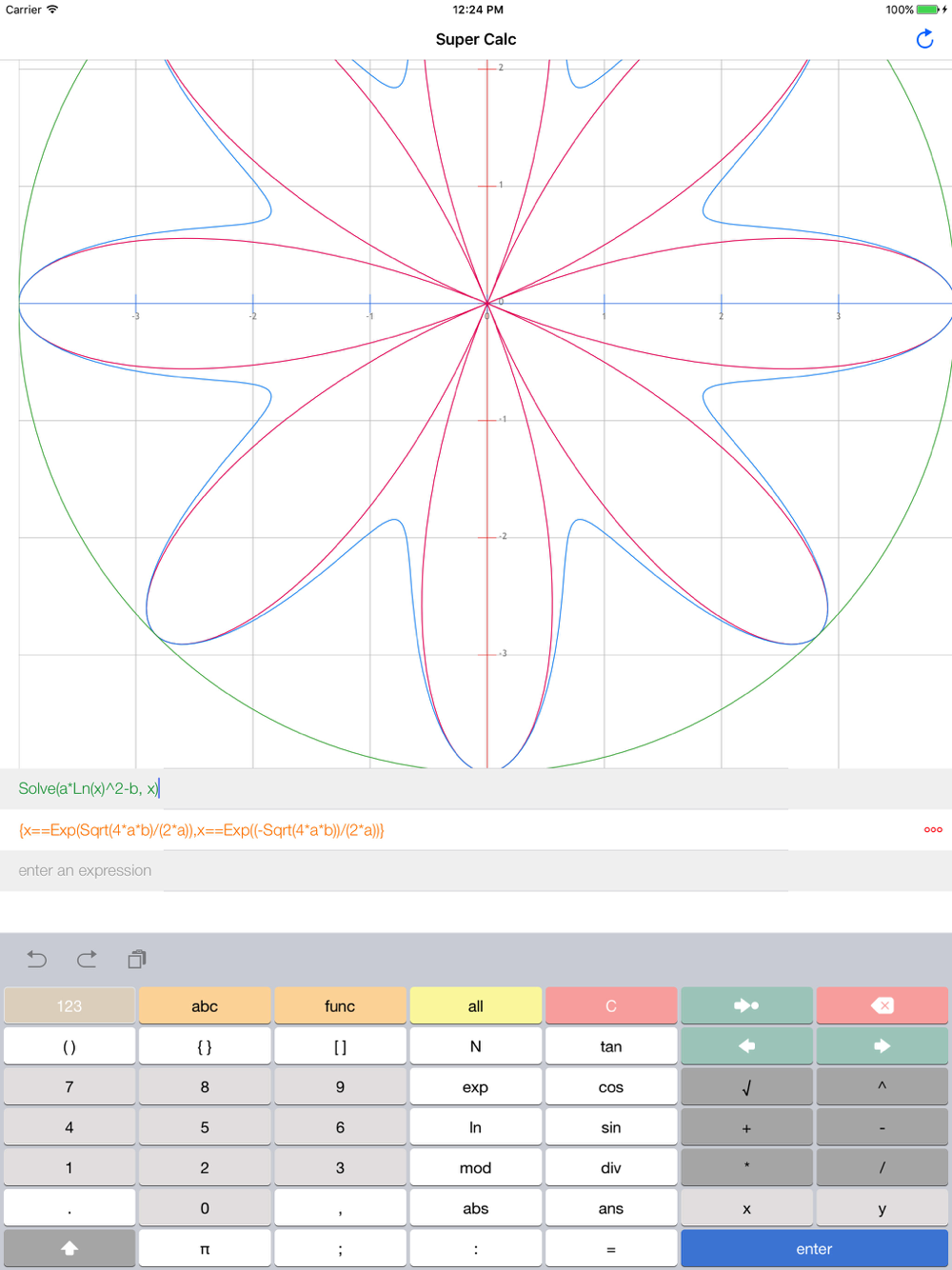952x1270 pixels.
Task: Move the cursor left with the arrow key
Action: (746, 1046)
